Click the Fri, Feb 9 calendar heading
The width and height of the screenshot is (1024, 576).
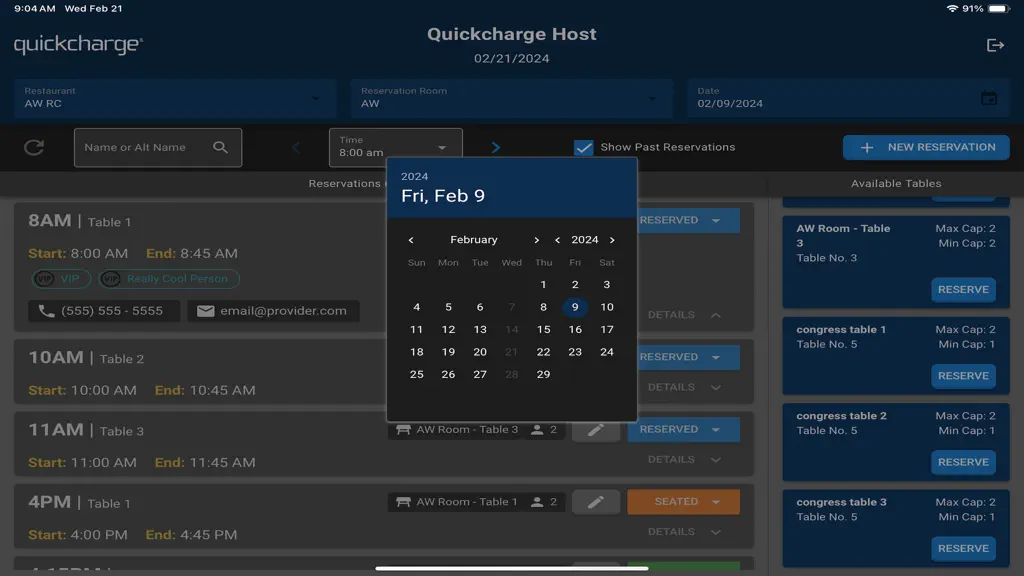click(443, 196)
